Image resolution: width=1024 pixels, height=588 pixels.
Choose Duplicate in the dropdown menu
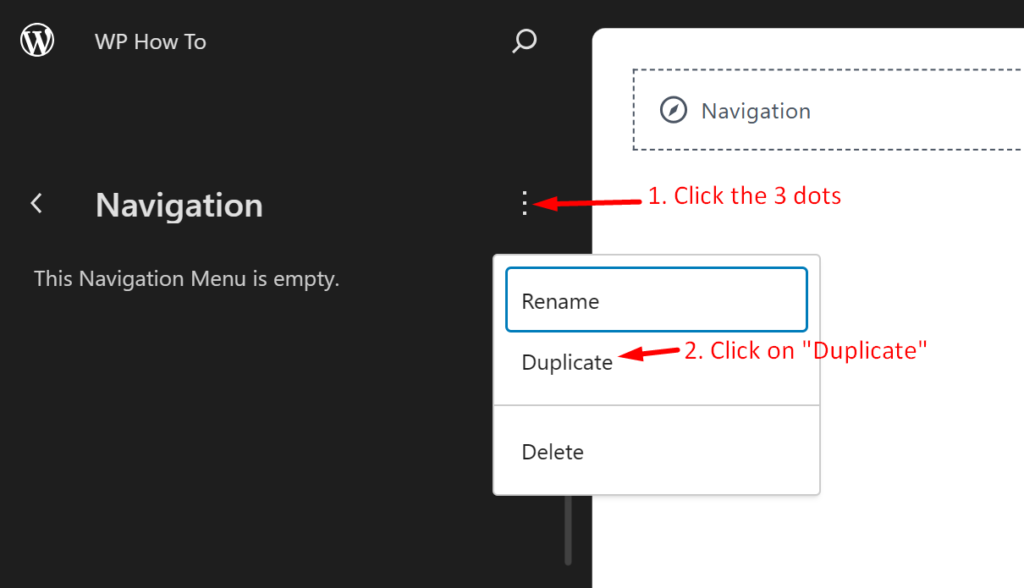[567, 363]
